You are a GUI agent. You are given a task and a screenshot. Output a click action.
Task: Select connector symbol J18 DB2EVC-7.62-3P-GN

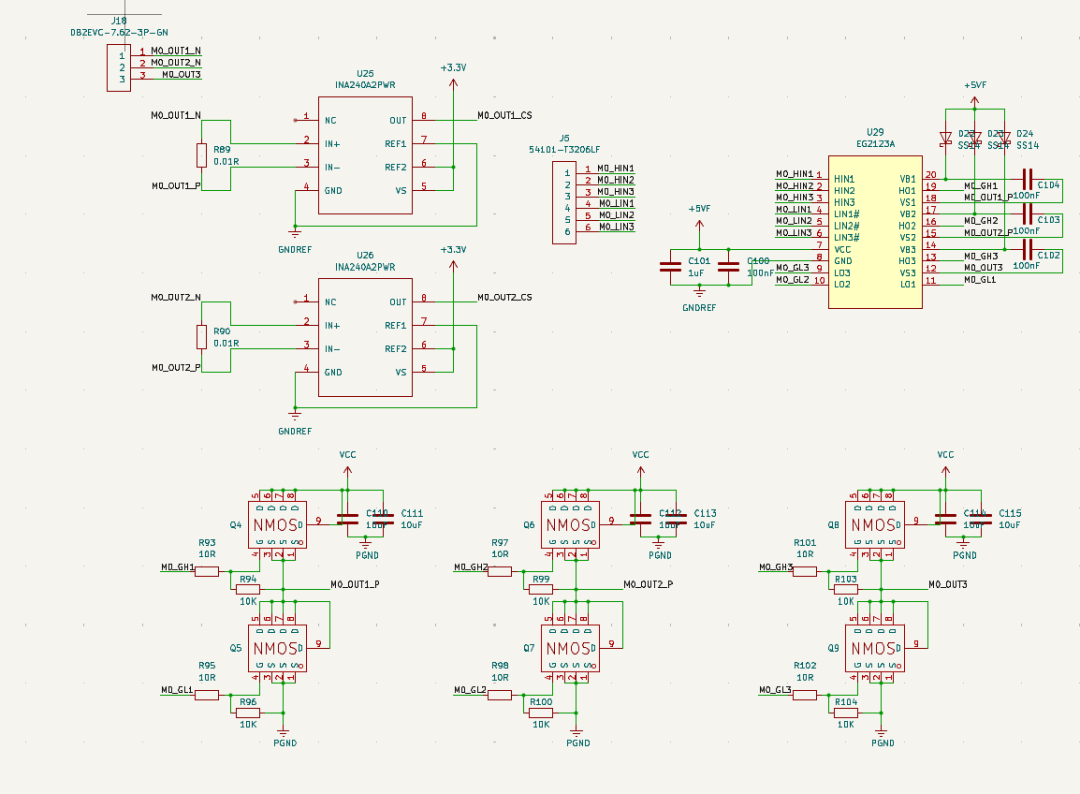pos(117,68)
